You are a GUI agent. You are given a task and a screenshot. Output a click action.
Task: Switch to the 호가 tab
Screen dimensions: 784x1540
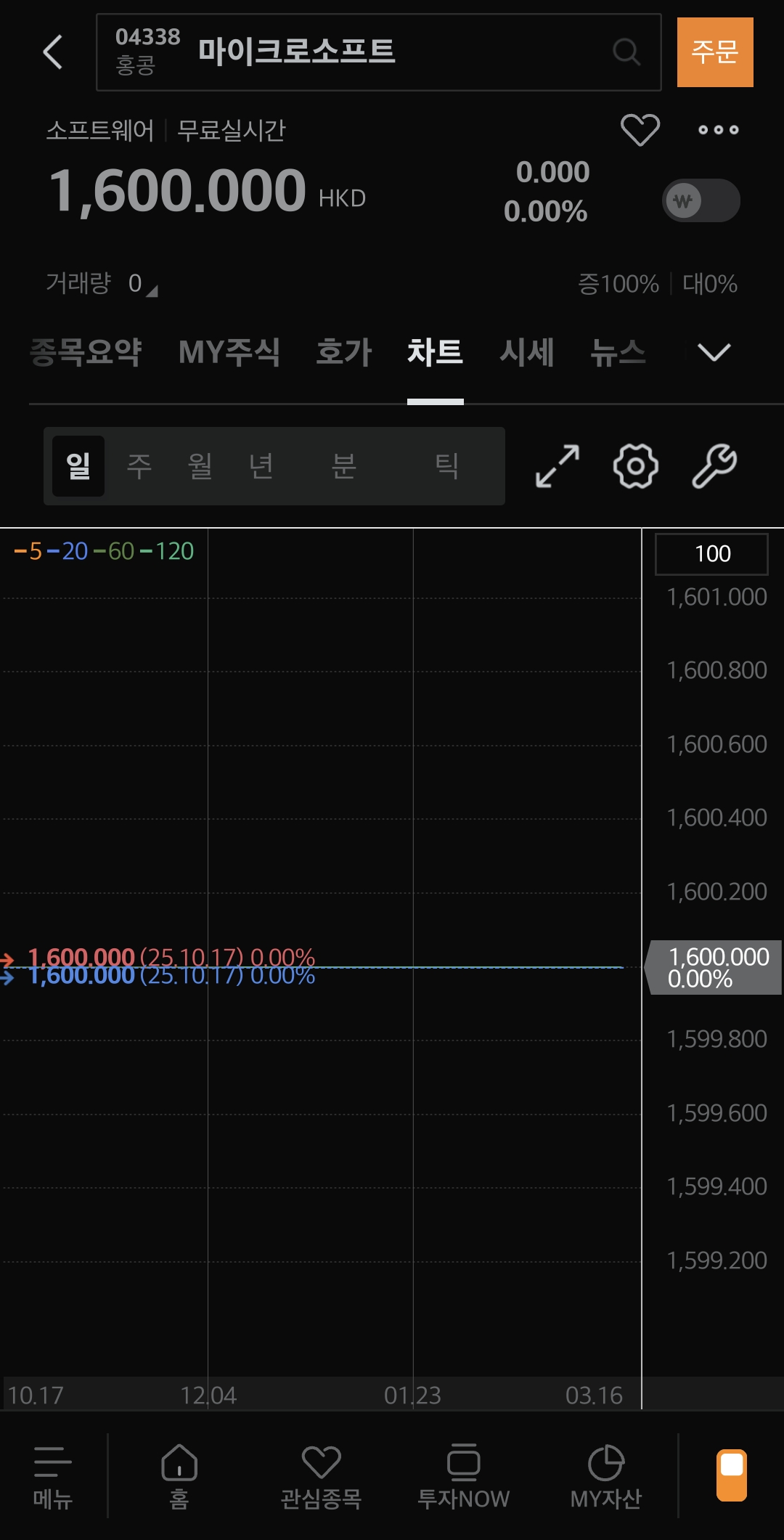(x=343, y=353)
